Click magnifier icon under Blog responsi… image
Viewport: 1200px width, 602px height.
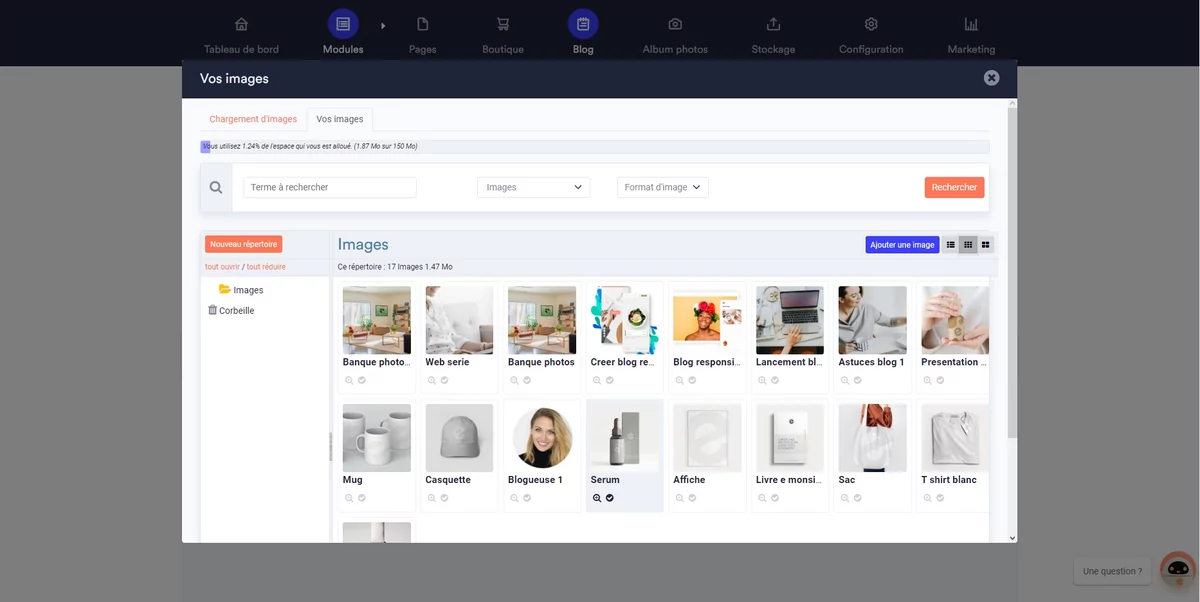tap(679, 380)
